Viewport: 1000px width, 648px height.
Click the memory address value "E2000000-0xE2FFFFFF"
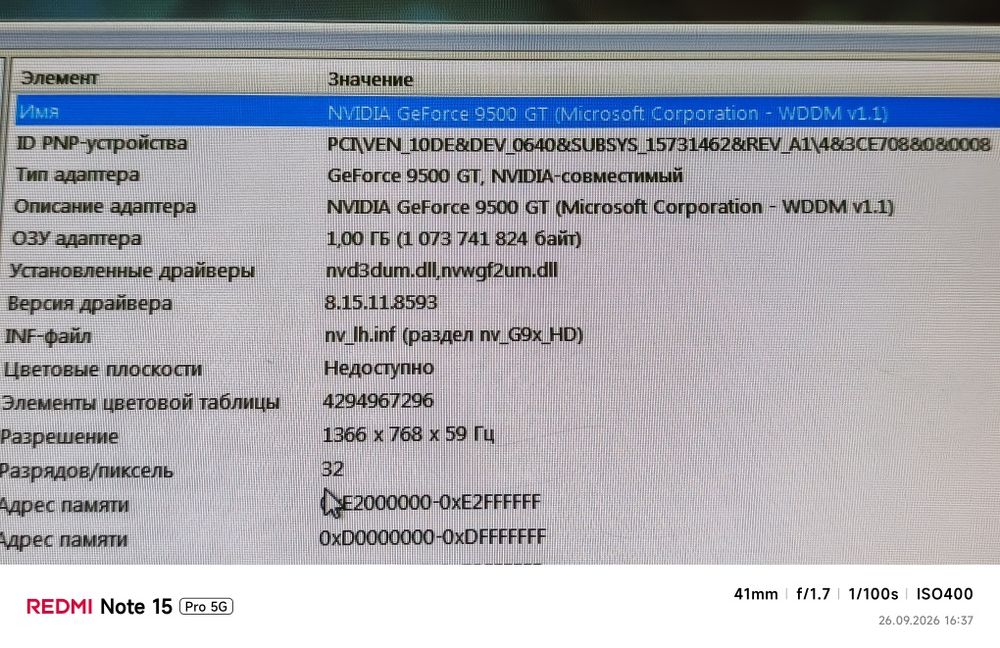point(430,503)
